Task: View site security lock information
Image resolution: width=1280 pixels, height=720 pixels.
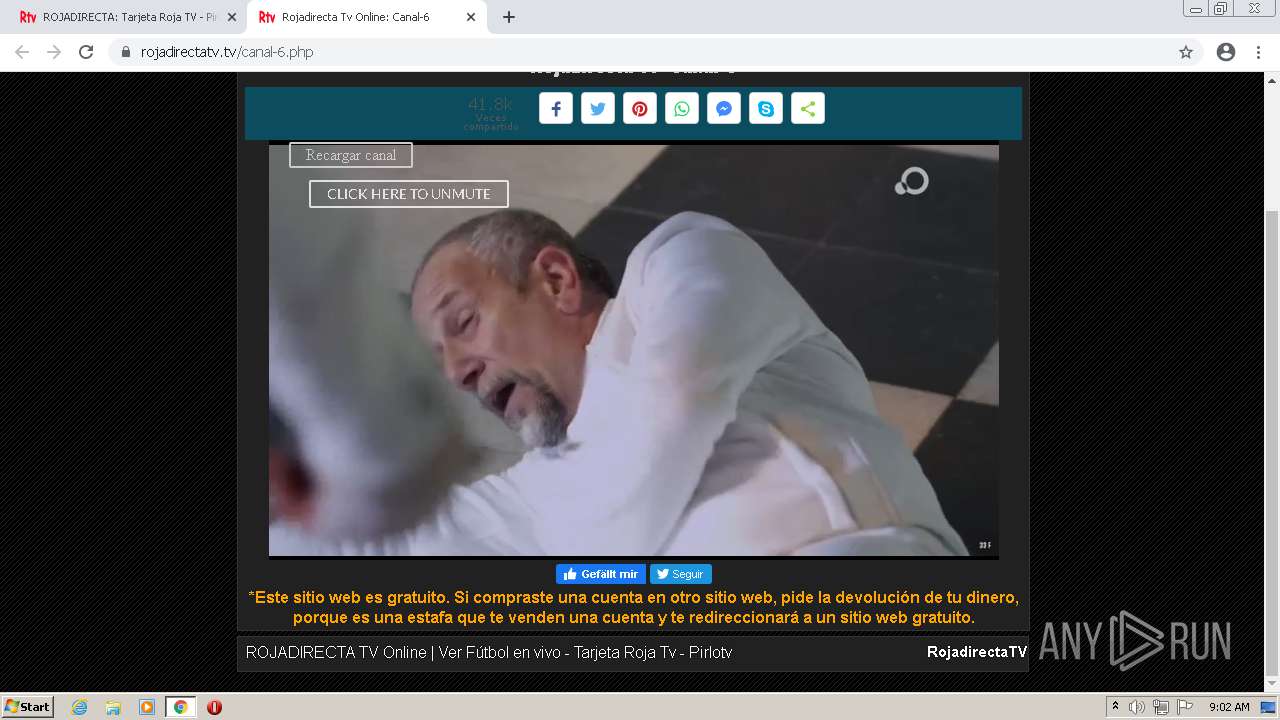Action: pyautogui.click(x=126, y=52)
